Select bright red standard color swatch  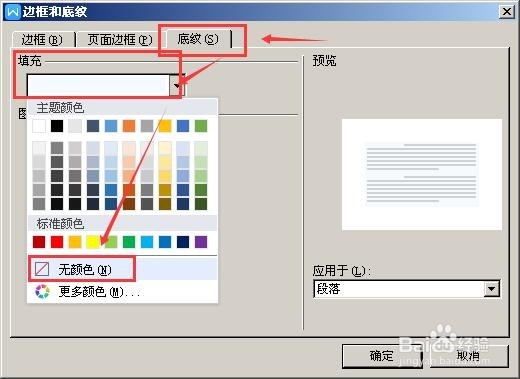pyautogui.click(x=57, y=242)
